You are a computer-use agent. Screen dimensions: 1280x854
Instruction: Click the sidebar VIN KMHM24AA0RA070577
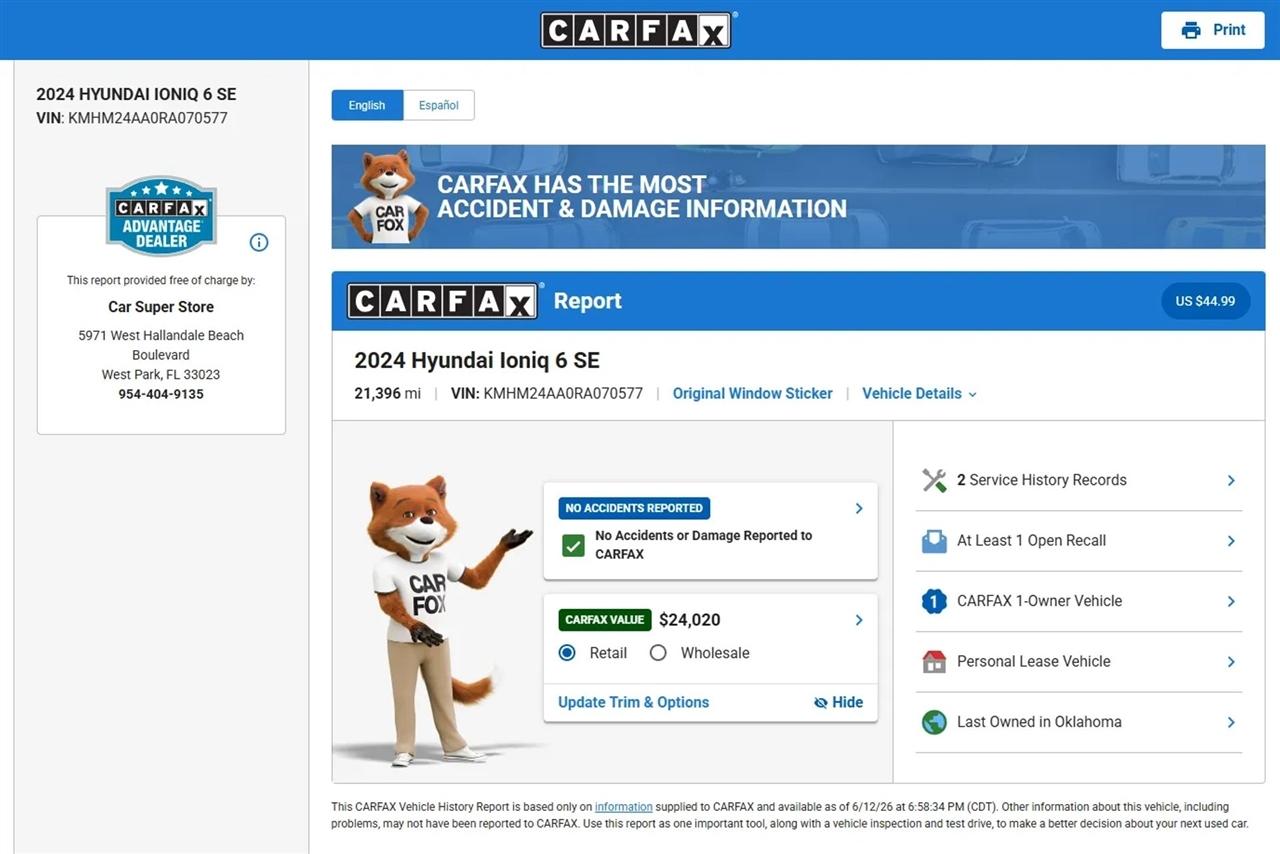[x=148, y=118]
